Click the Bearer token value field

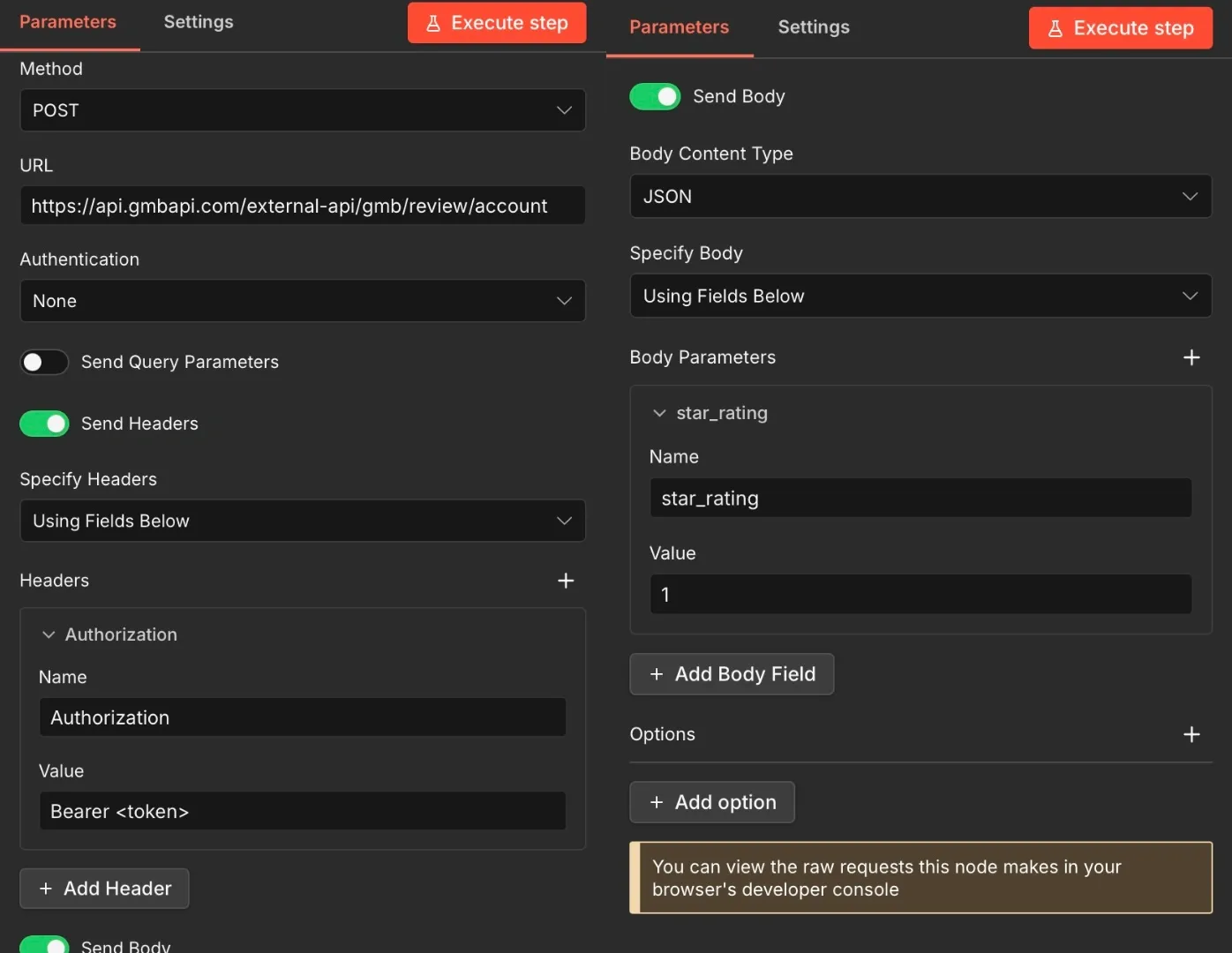[x=303, y=811]
